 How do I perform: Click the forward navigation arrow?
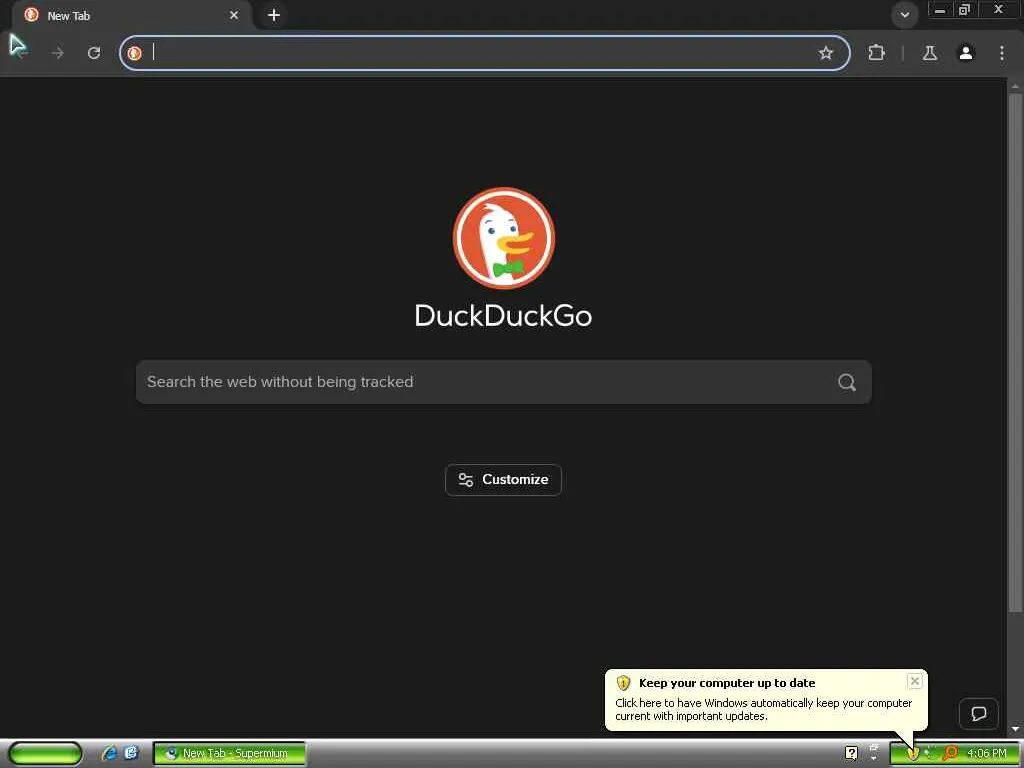[57, 53]
